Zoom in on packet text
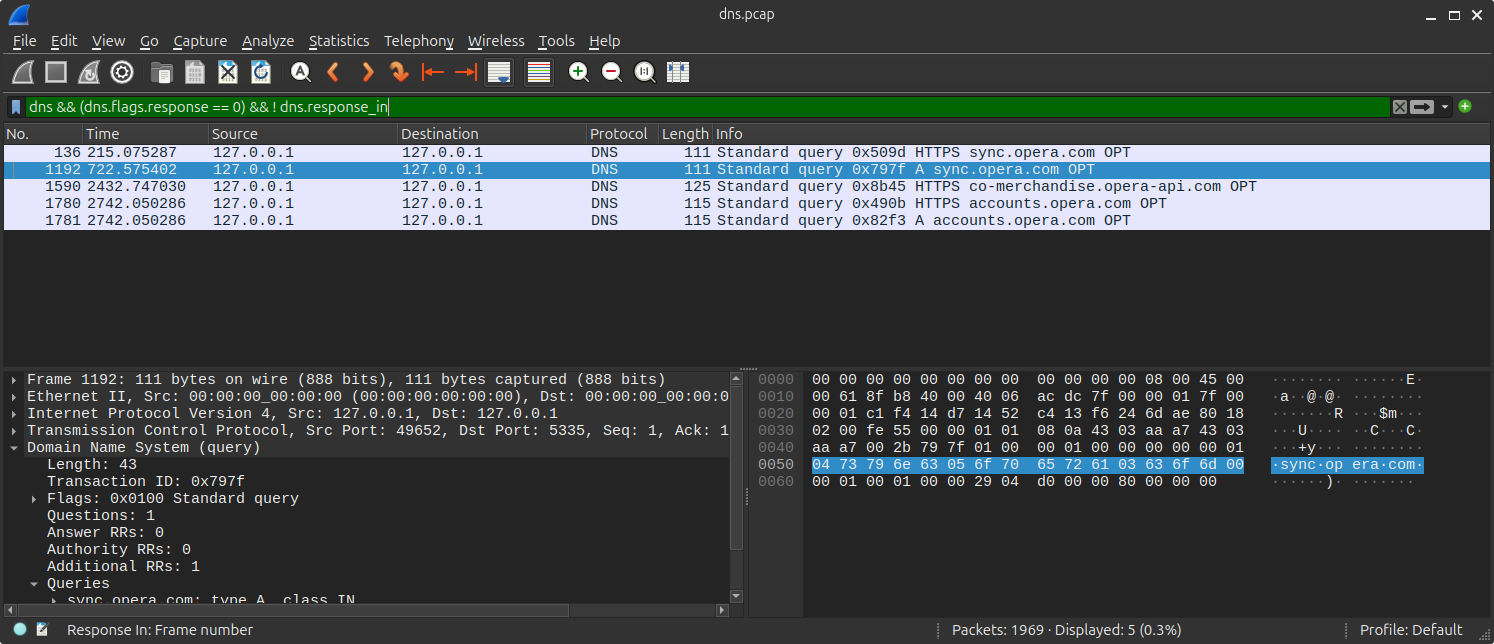 tap(578, 72)
